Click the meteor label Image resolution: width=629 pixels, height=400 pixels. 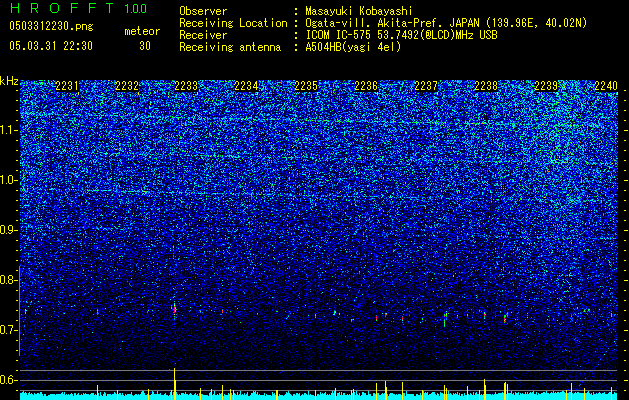coord(142,31)
